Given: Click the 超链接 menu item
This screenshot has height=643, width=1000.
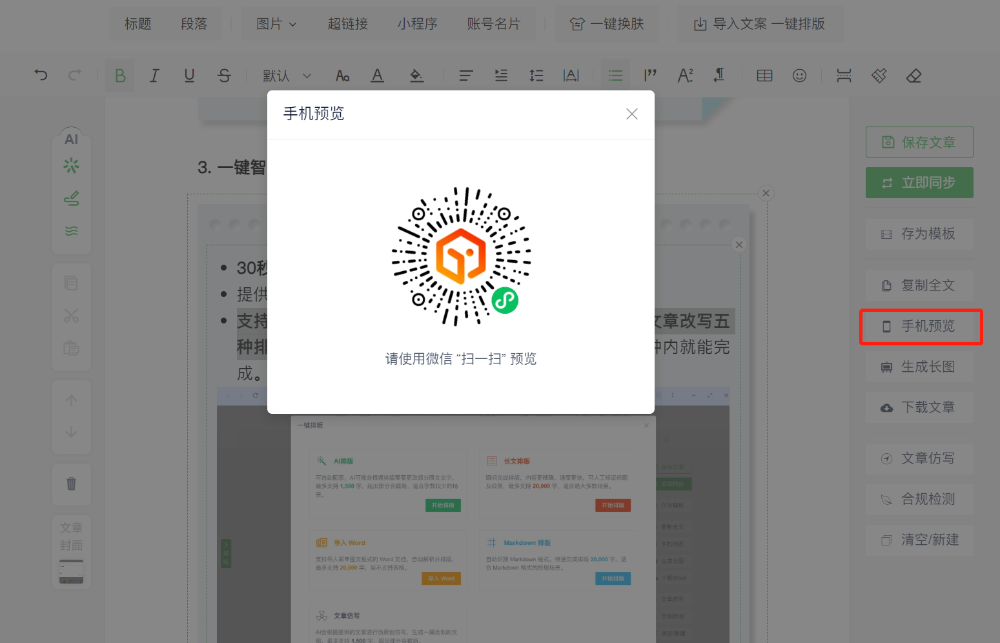Looking at the screenshot, I should 348,24.
